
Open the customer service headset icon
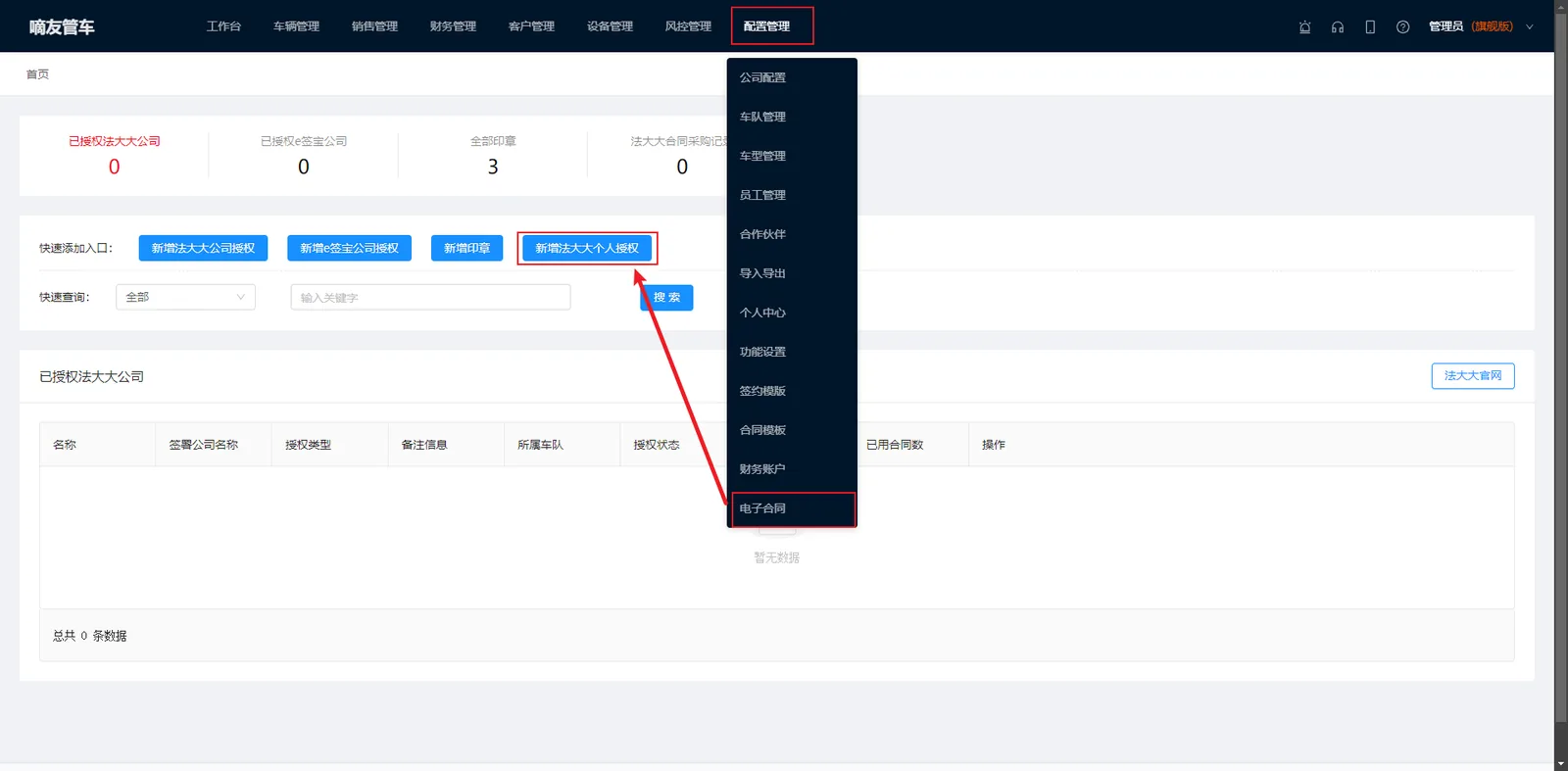[1338, 27]
